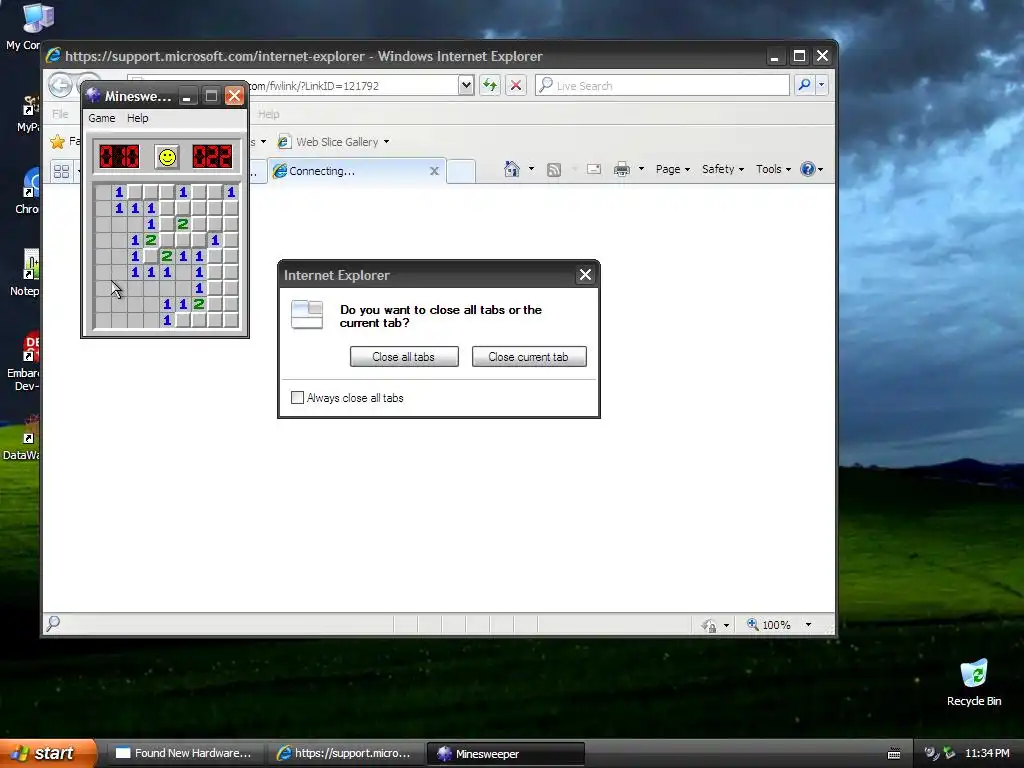Click the network tray icon

click(x=949, y=754)
